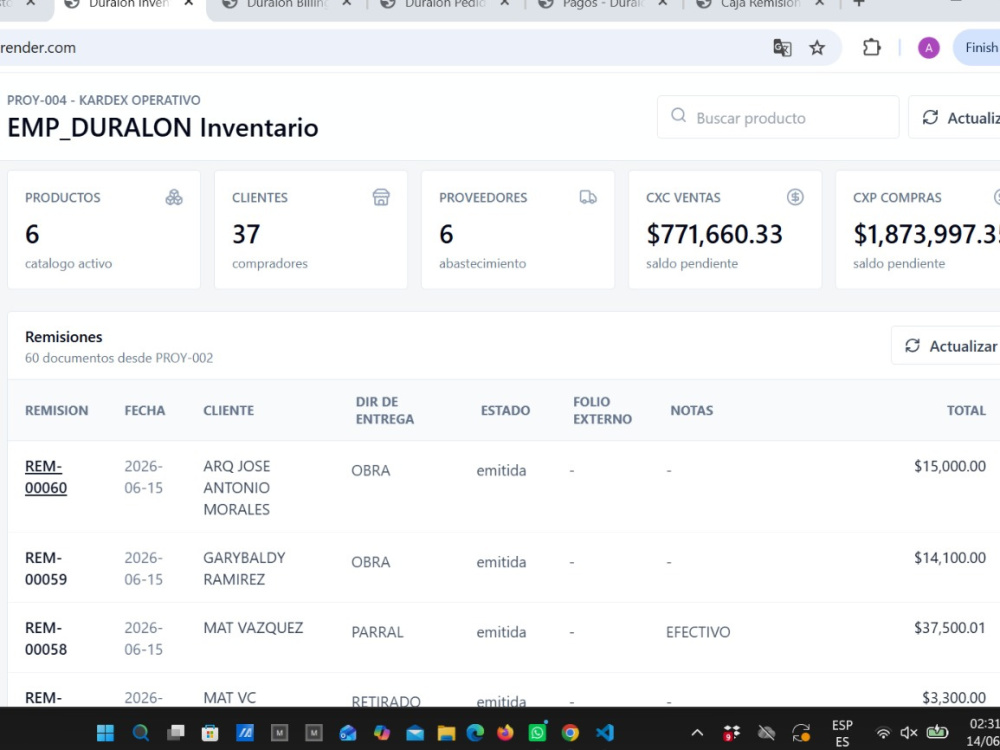Click the Productos card cubes icon

pyautogui.click(x=173, y=198)
